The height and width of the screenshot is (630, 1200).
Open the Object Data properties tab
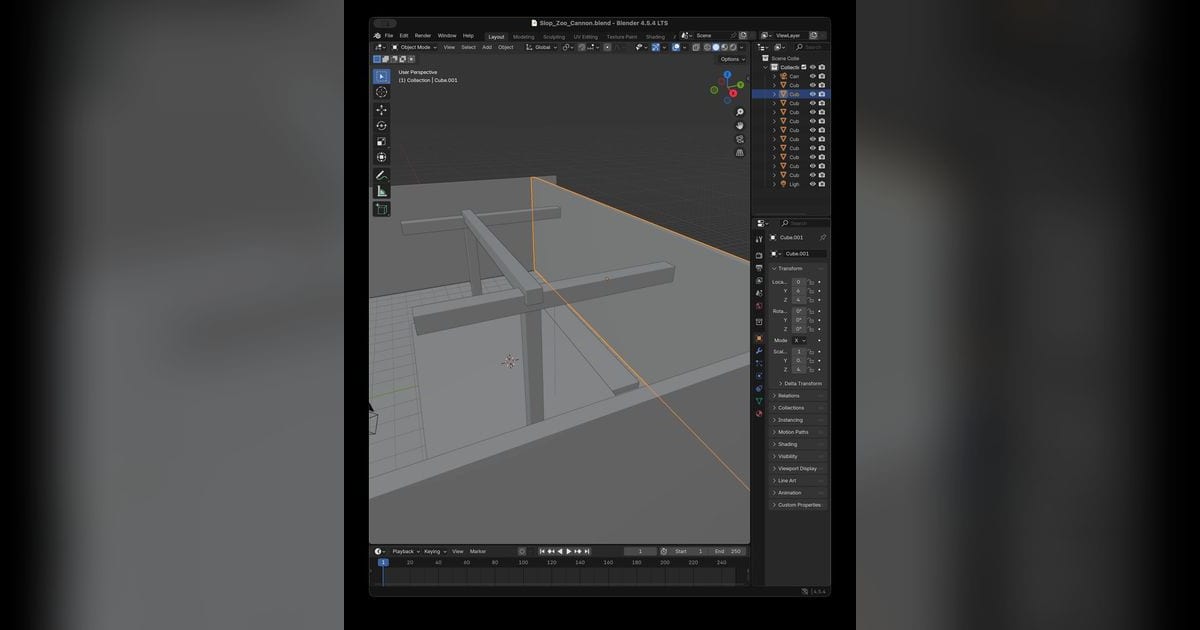(759, 401)
